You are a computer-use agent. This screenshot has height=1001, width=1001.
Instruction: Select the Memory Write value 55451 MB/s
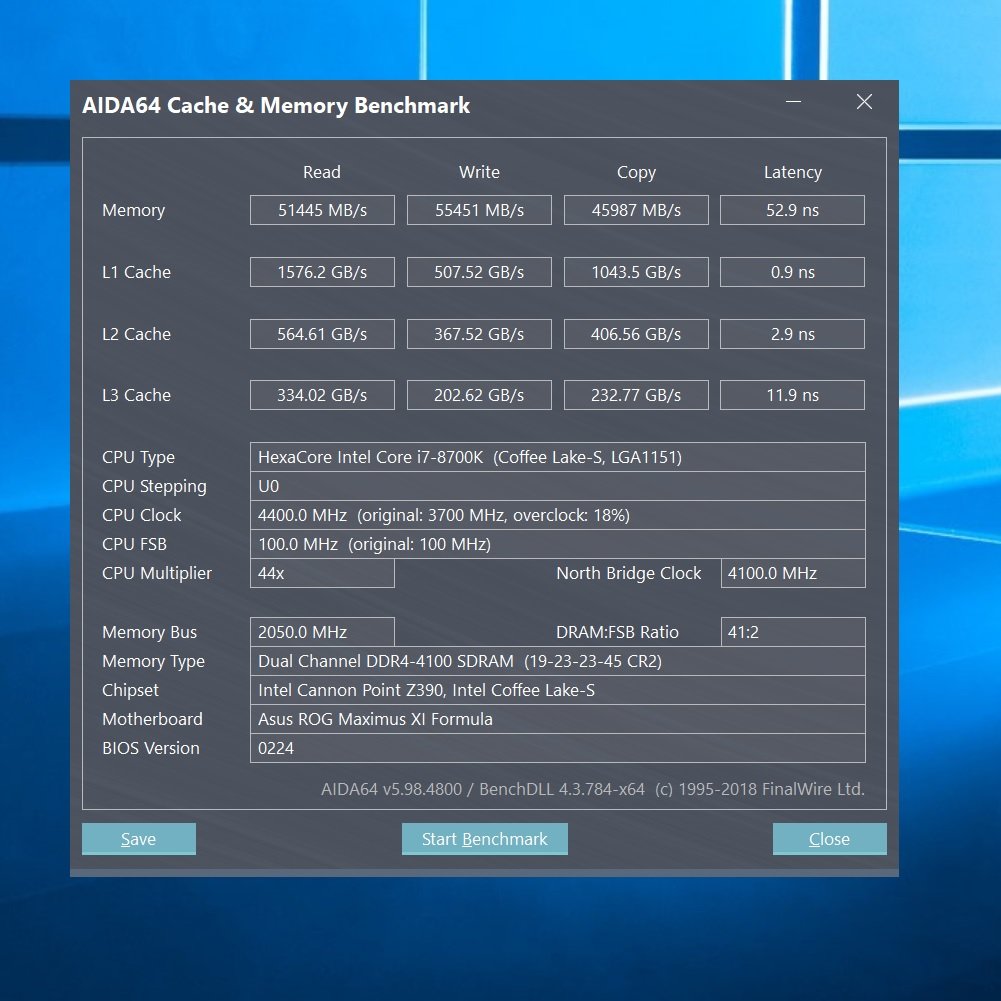click(x=479, y=210)
